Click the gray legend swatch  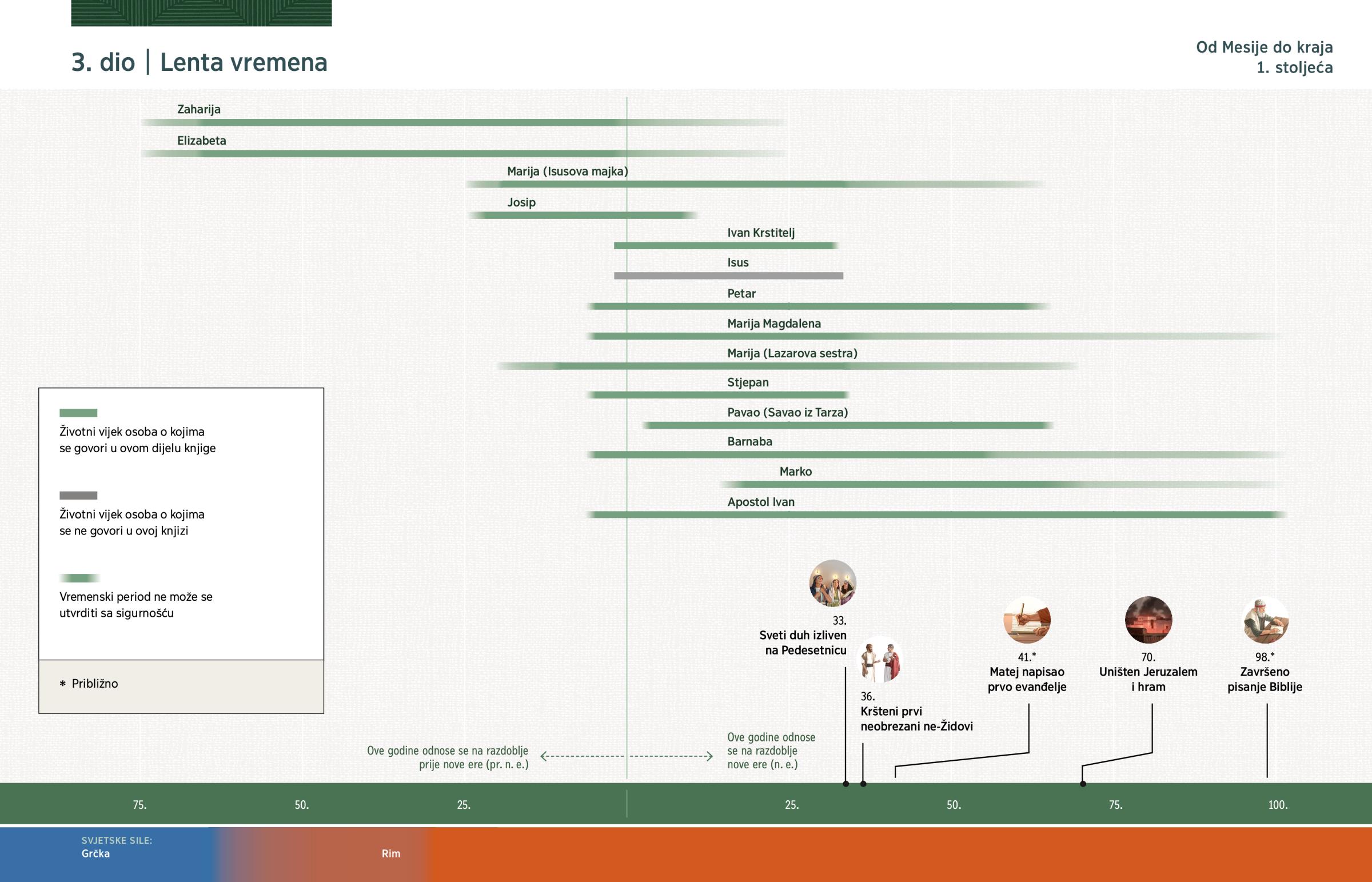click(x=78, y=496)
